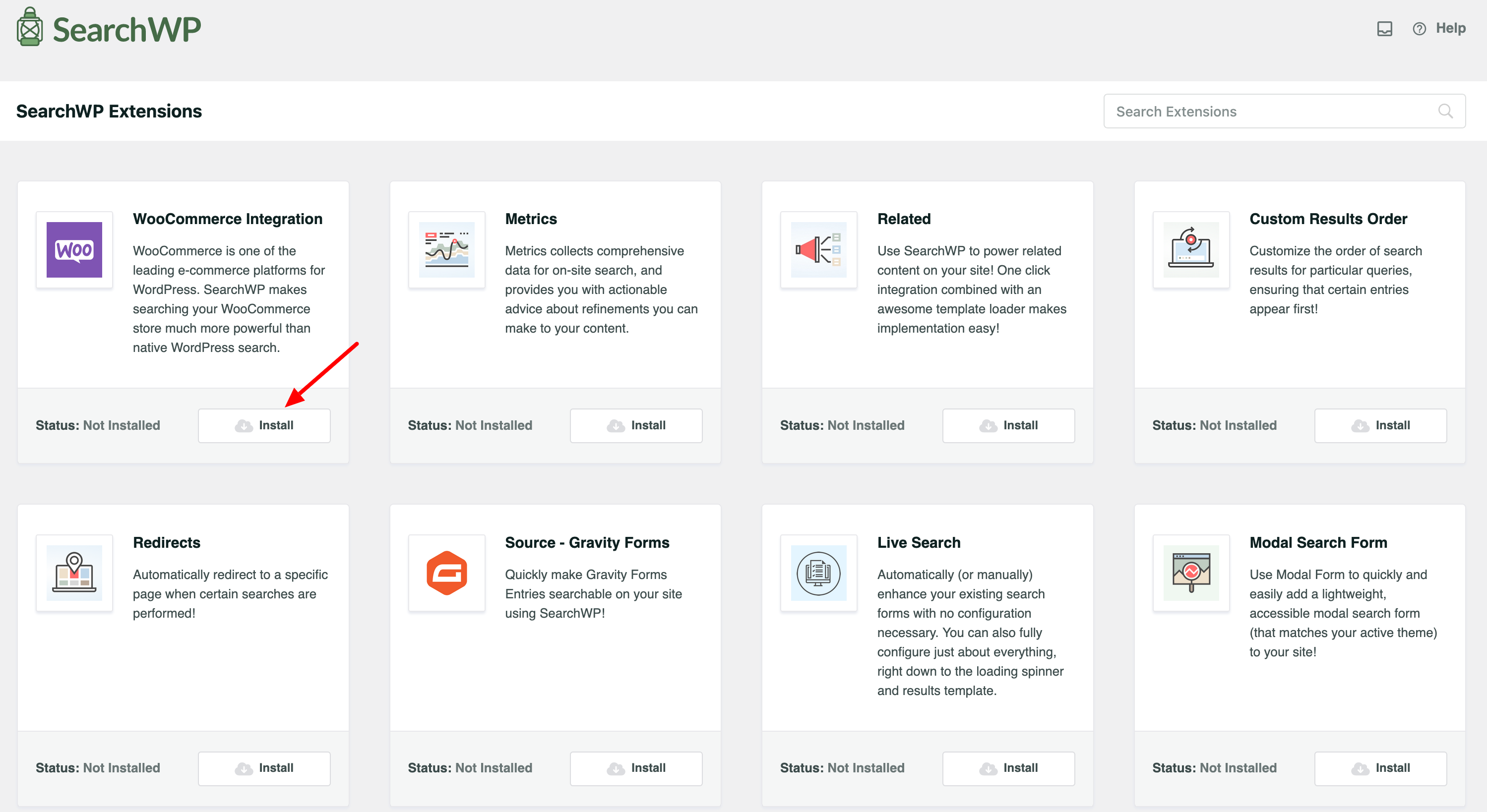Install the Related extension
This screenshot has height=812, width=1487.
pos(1008,425)
